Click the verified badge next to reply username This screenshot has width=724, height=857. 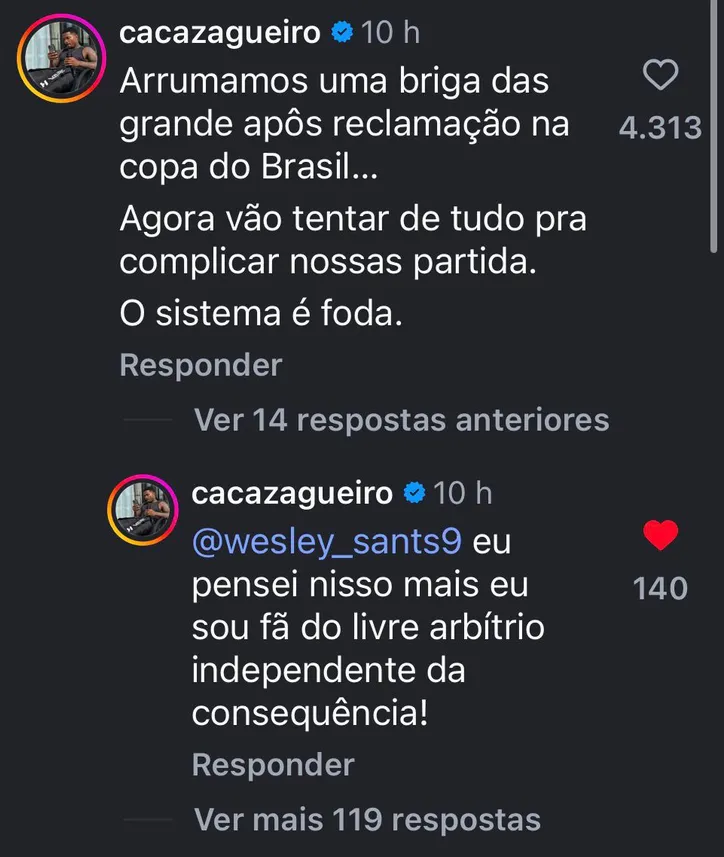tap(410, 491)
